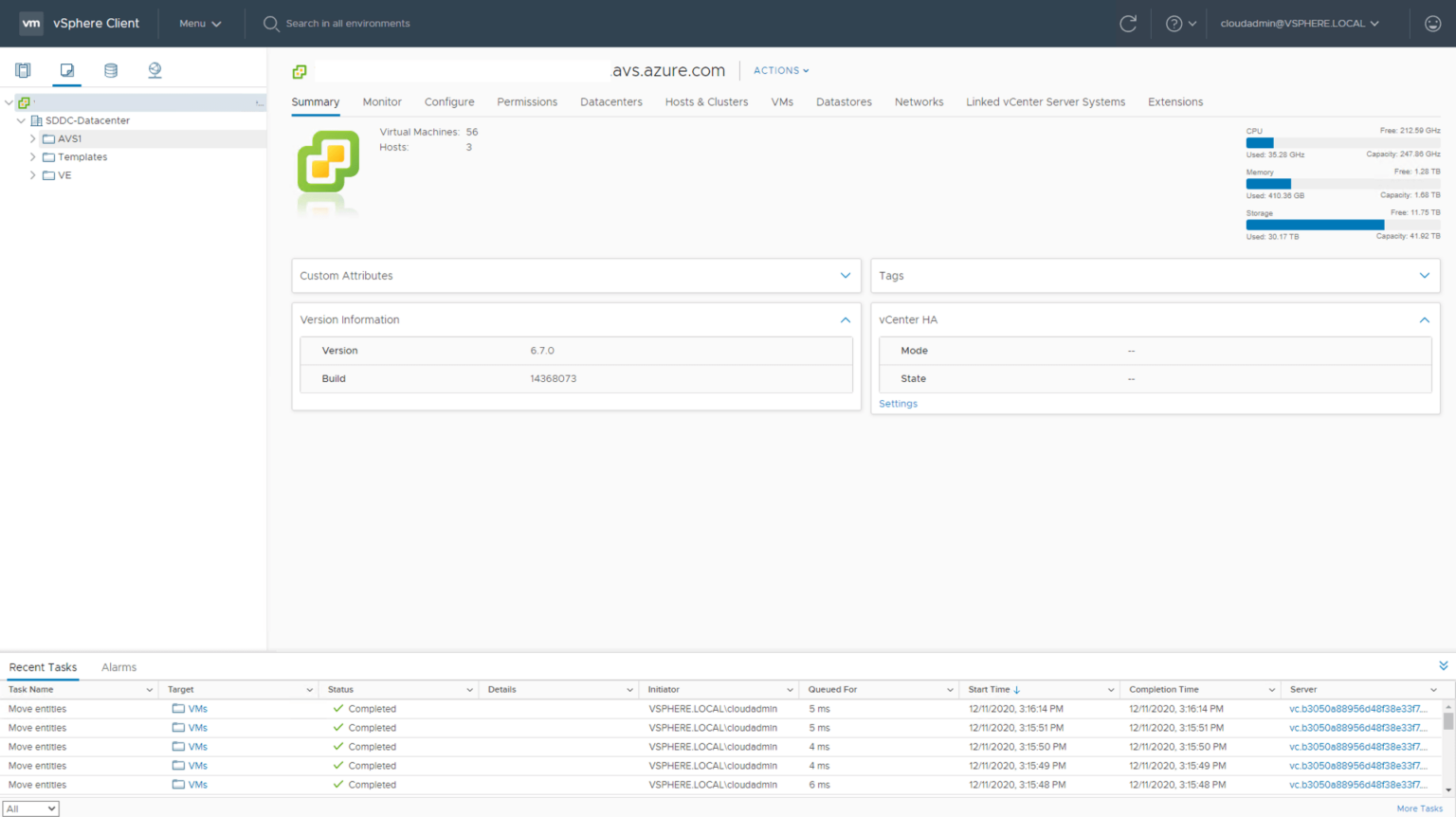This screenshot has height=817, width=1456.
Task: Open the Storage inventory view
Action: (111, 70)
